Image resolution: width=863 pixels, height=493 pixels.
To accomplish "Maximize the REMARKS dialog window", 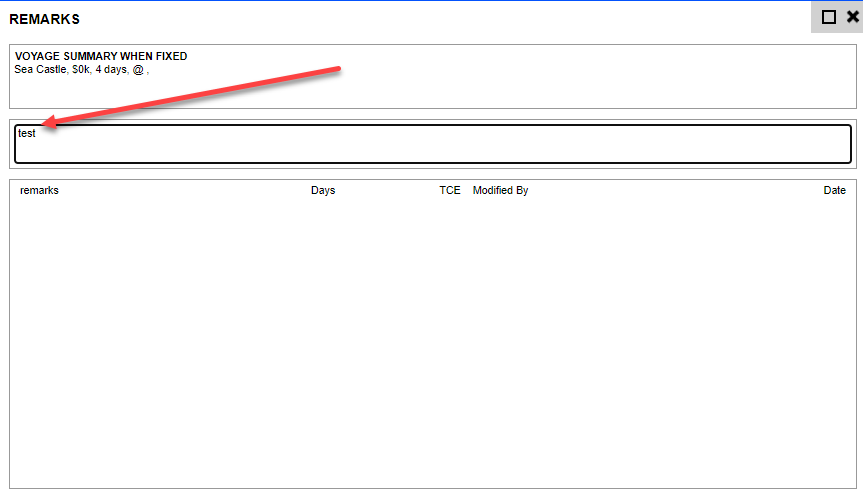I will 828,17.
